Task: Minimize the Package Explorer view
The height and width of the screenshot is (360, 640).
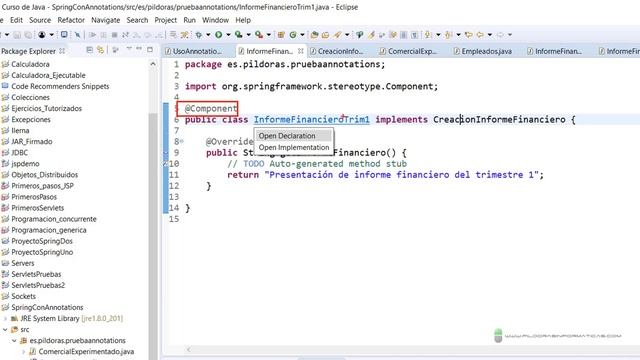Action: (139, 49)
